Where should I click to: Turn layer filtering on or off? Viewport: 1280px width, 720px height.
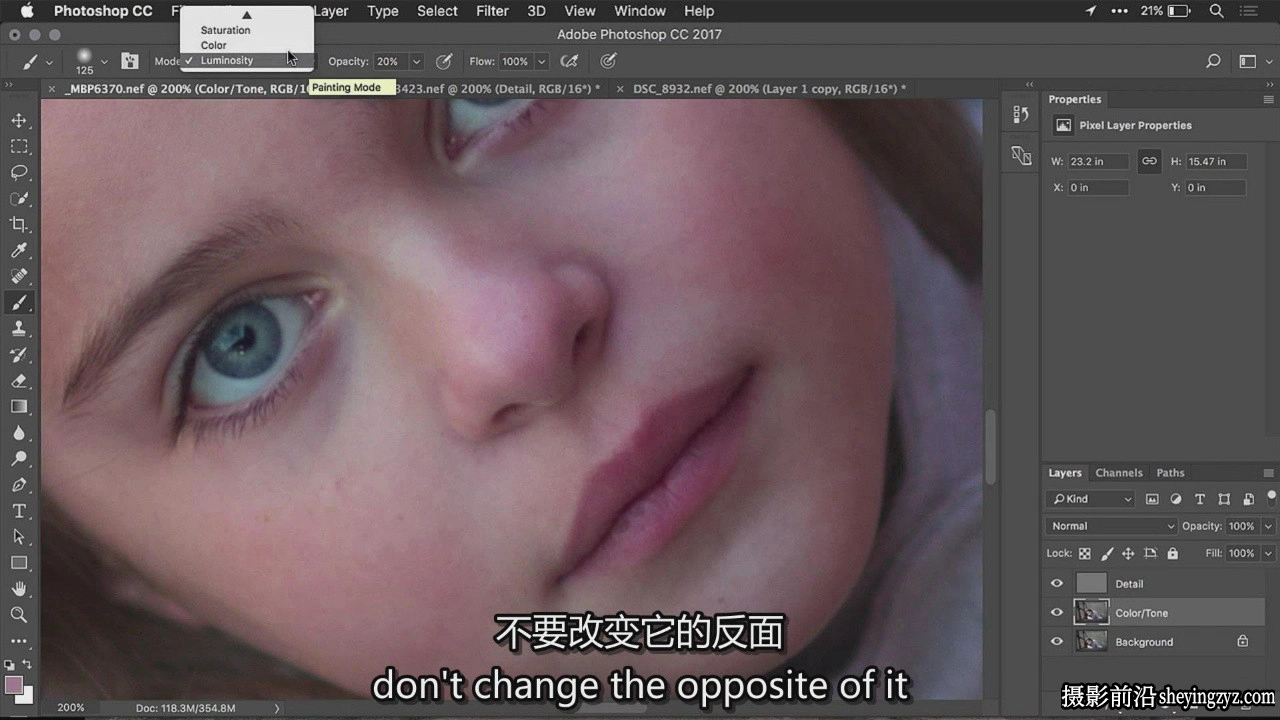tap(1271, 497)
